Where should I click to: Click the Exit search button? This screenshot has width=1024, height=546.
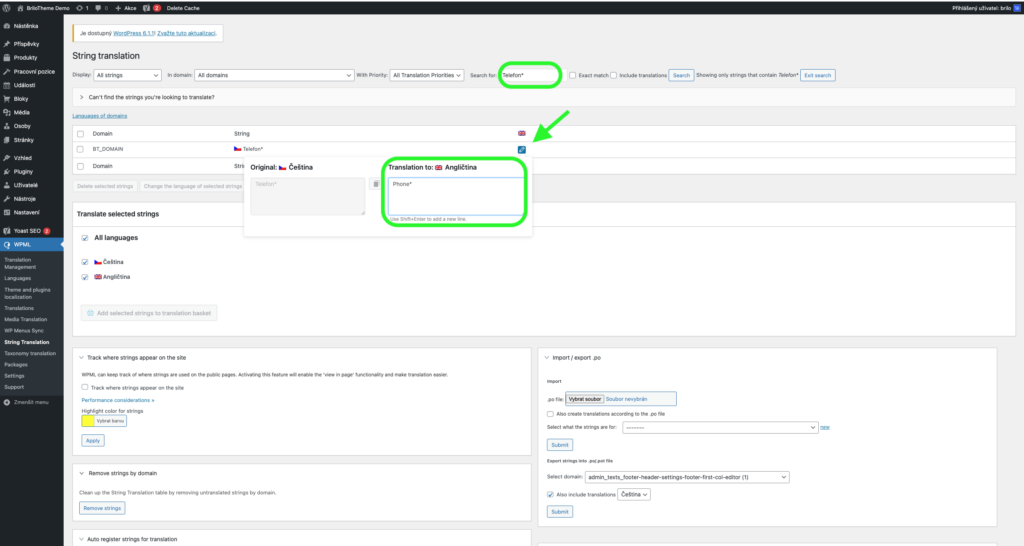click(816, 75)
